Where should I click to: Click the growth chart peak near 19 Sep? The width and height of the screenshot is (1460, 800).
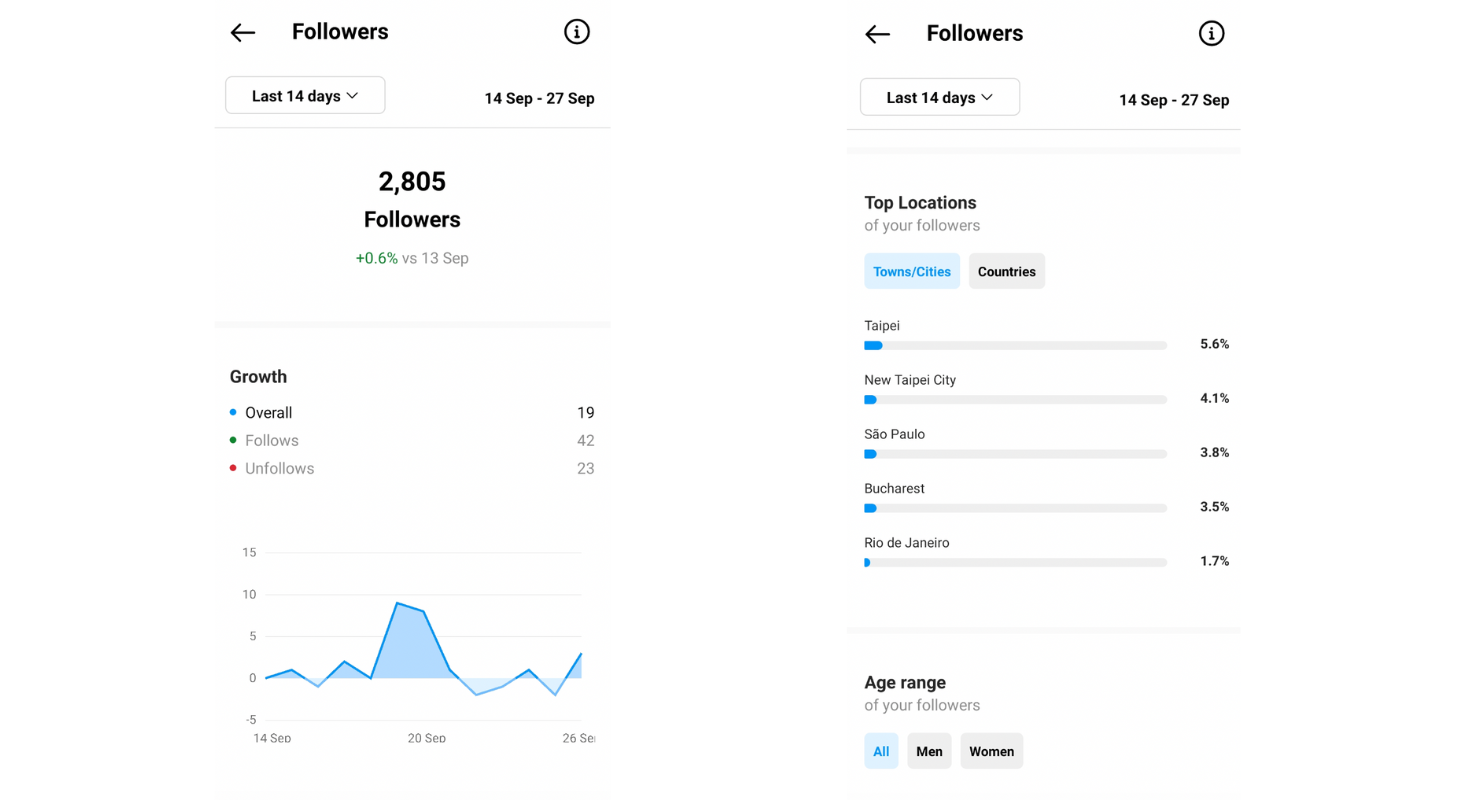[398, 603]
